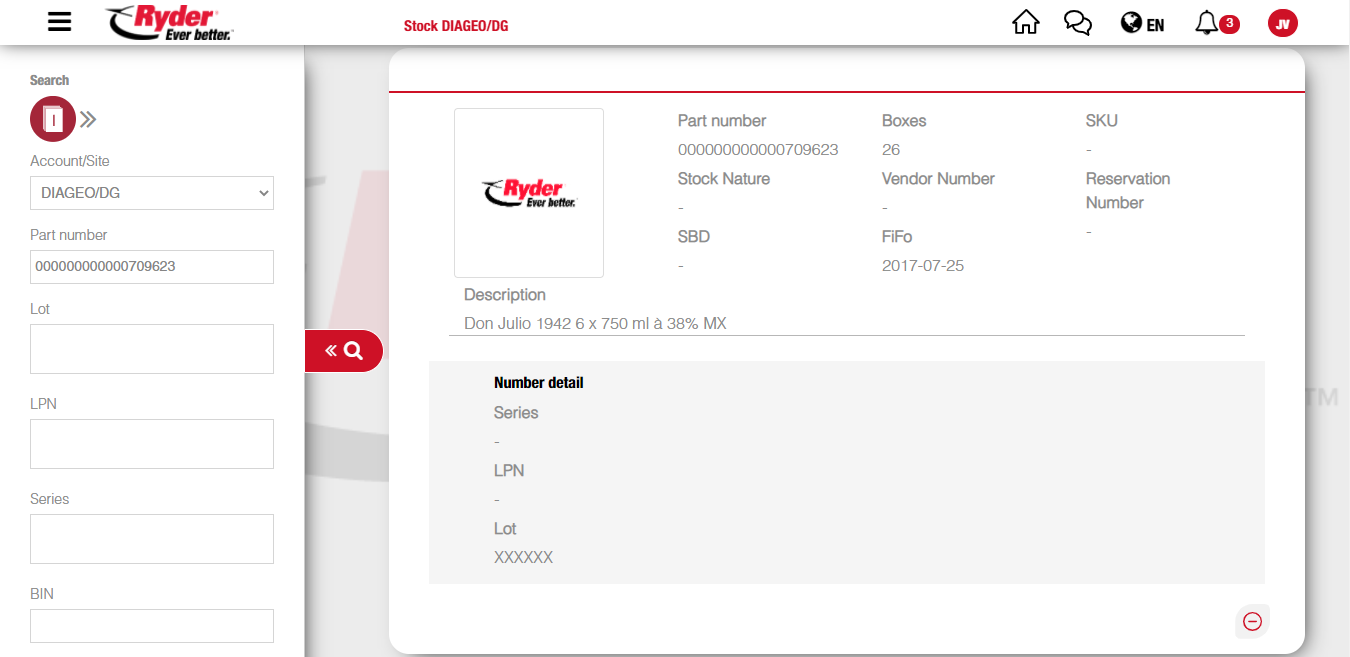Screen dimensions: 1350x657
Task: Open the hamburger navigation menu
Action: coord(60,22)
